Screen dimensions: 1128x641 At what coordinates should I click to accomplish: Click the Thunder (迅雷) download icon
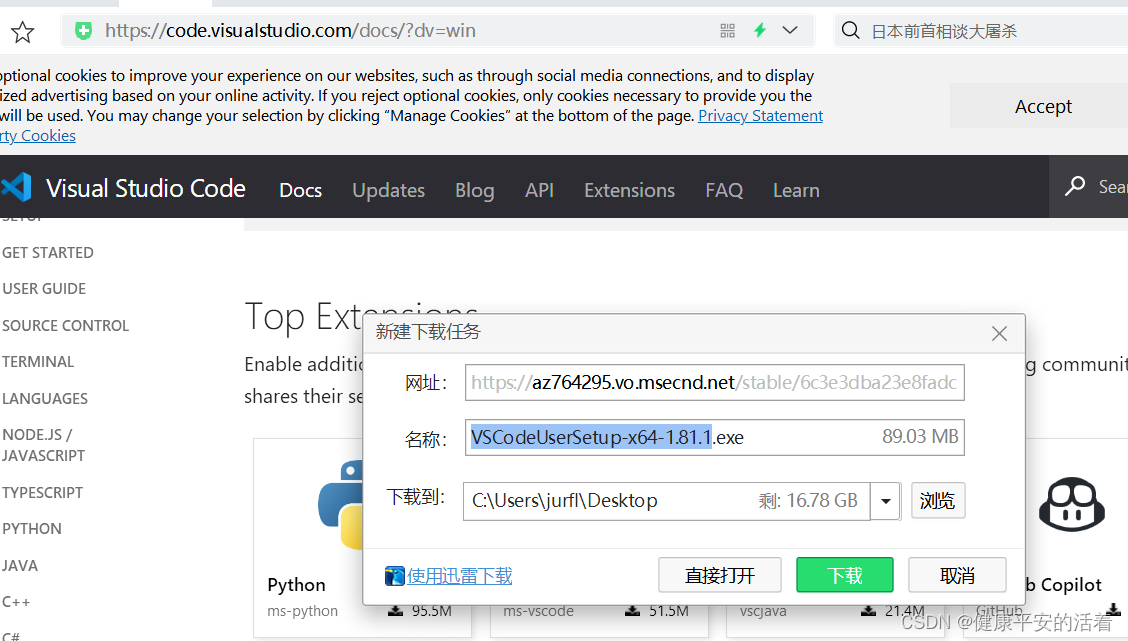(394, 576)
